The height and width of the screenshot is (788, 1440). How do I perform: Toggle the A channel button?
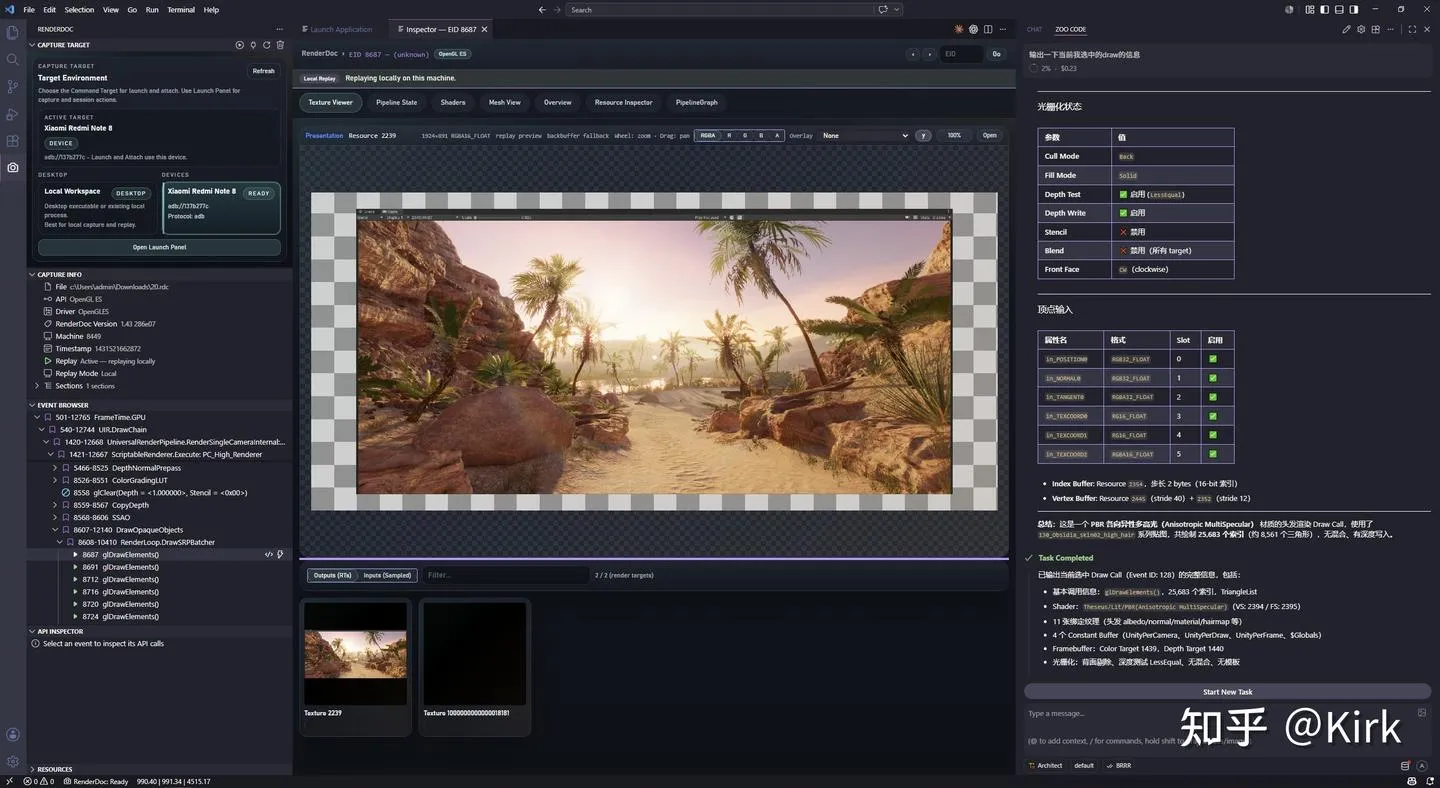pyautogui.click(x=777, y=135)
